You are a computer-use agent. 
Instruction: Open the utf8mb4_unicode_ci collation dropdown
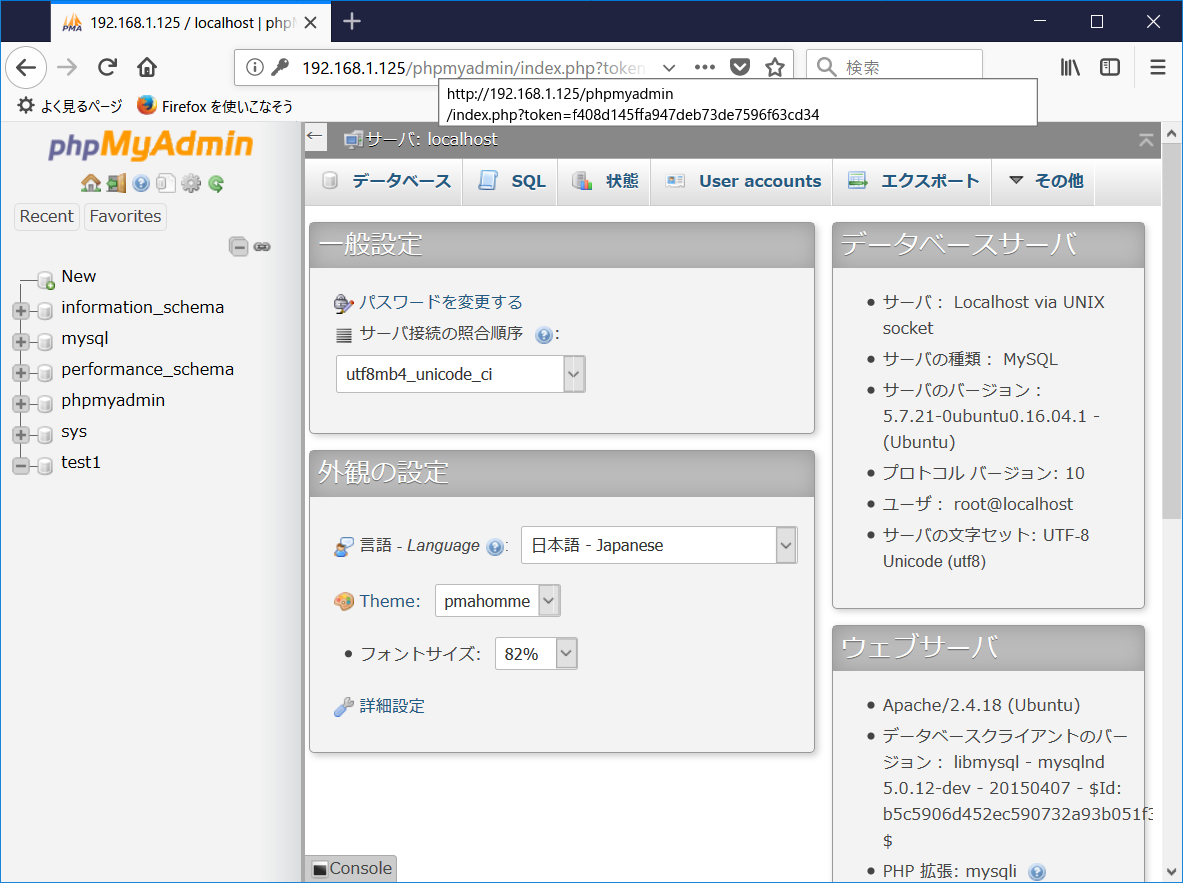(460, 374)
